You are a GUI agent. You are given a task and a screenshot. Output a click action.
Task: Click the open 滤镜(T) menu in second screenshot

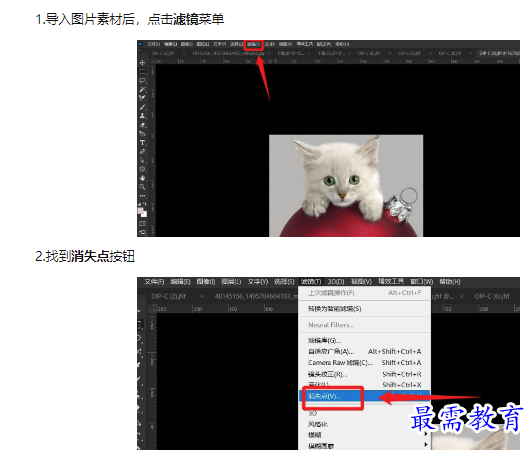[x=311, y=282]
